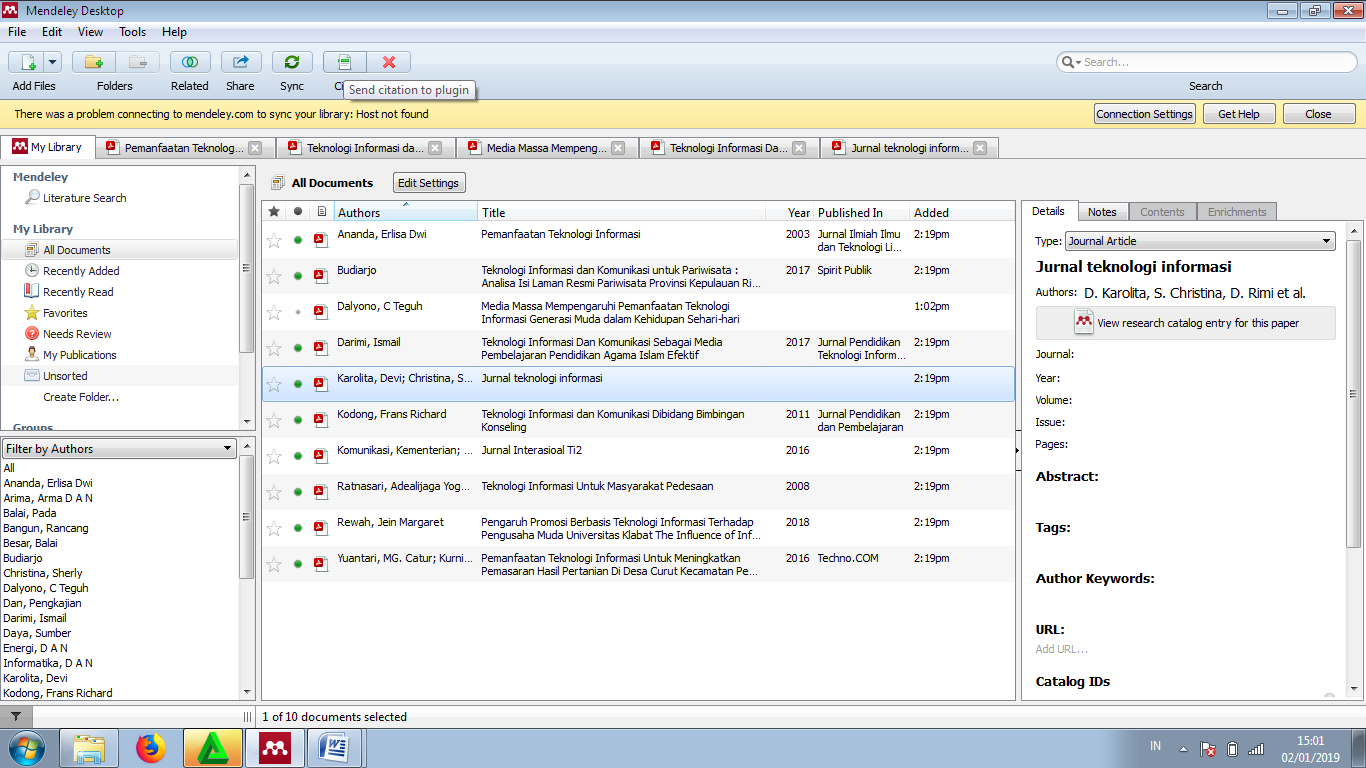
Task: Toggle read status dot for Dalyono entry
Action: (297, 312)
